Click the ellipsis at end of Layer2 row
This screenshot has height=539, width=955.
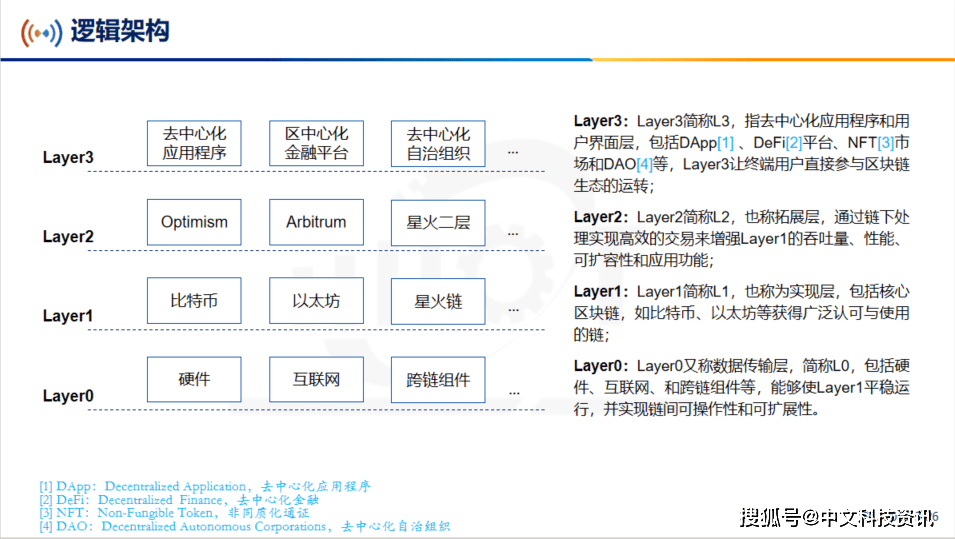pyautogui.click(x=513, y=234)
